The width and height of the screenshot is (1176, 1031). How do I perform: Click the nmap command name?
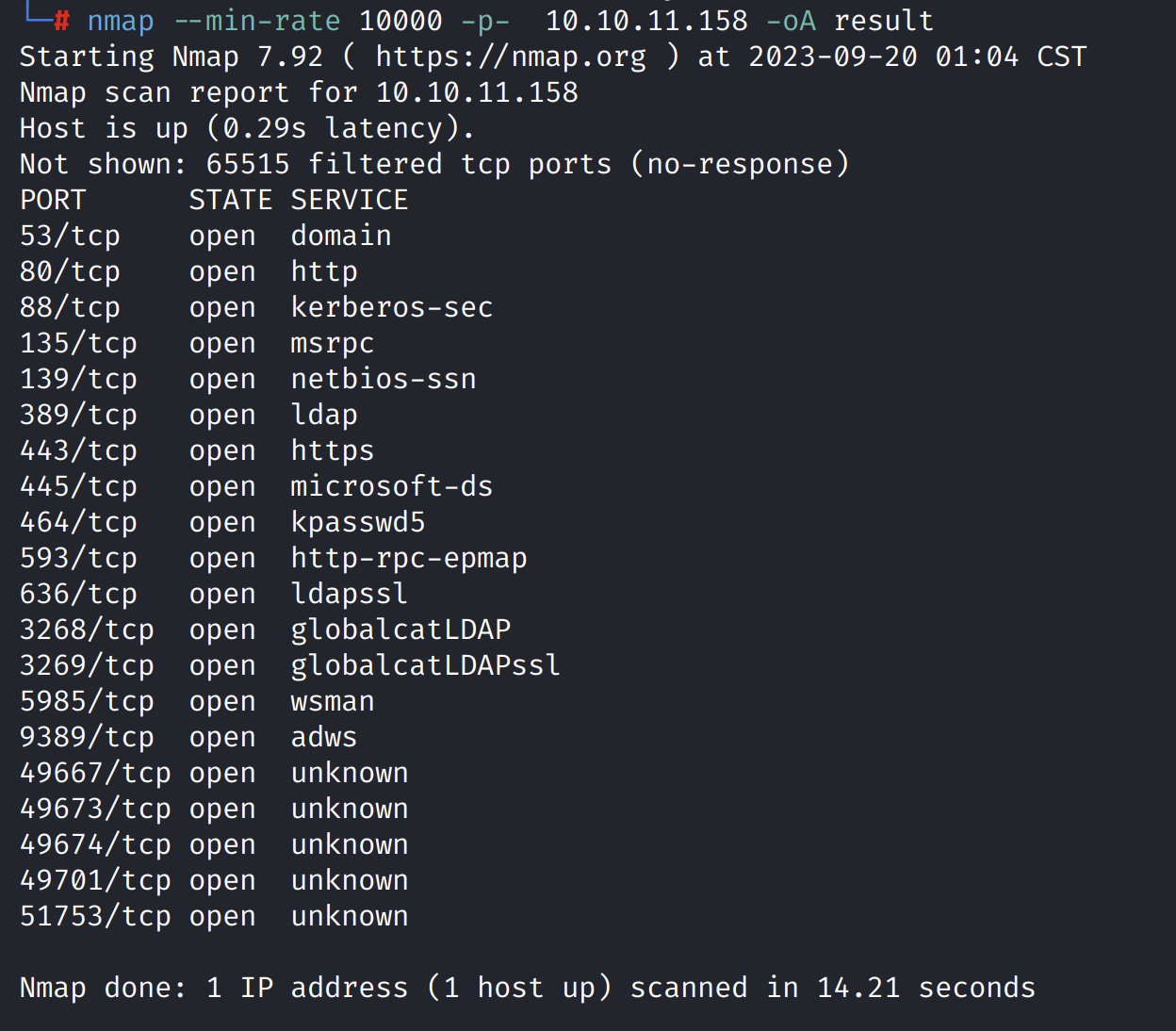pos(121,21)
